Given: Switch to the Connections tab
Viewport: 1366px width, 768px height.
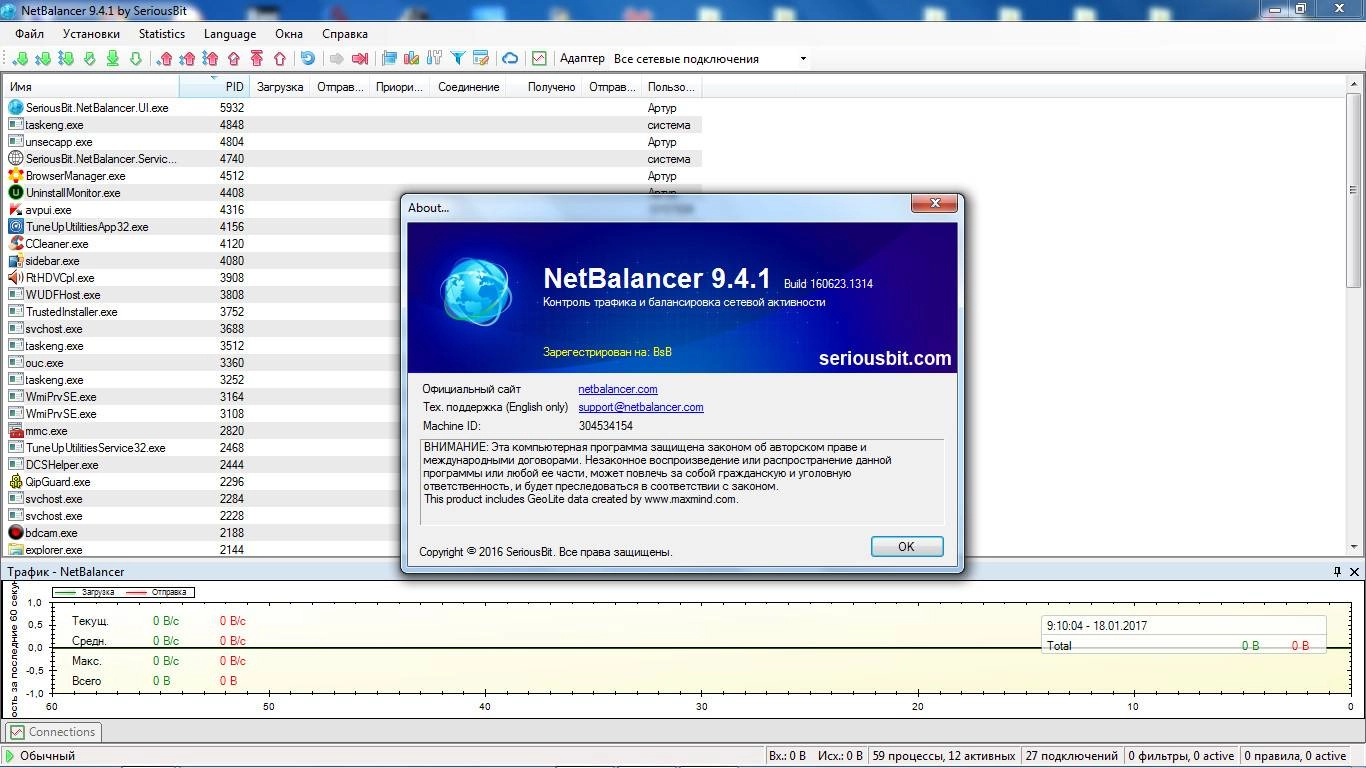Looking at the screenshot, I should (x=53, y=732).
